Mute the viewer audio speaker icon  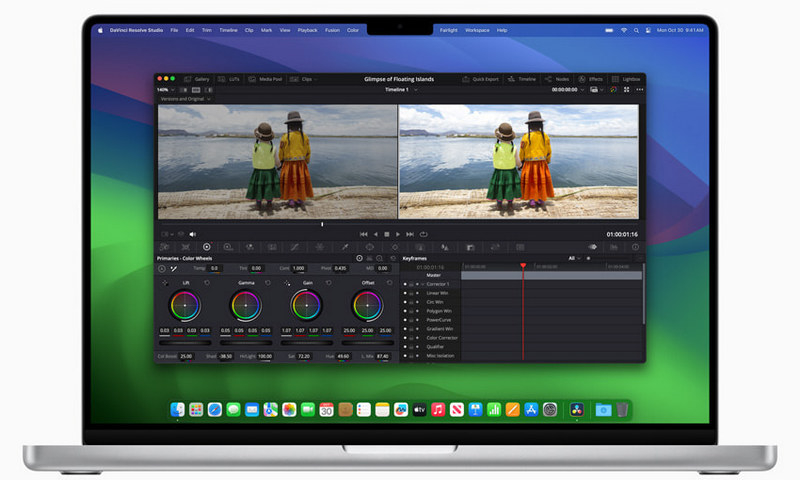[x=193, y=234]
